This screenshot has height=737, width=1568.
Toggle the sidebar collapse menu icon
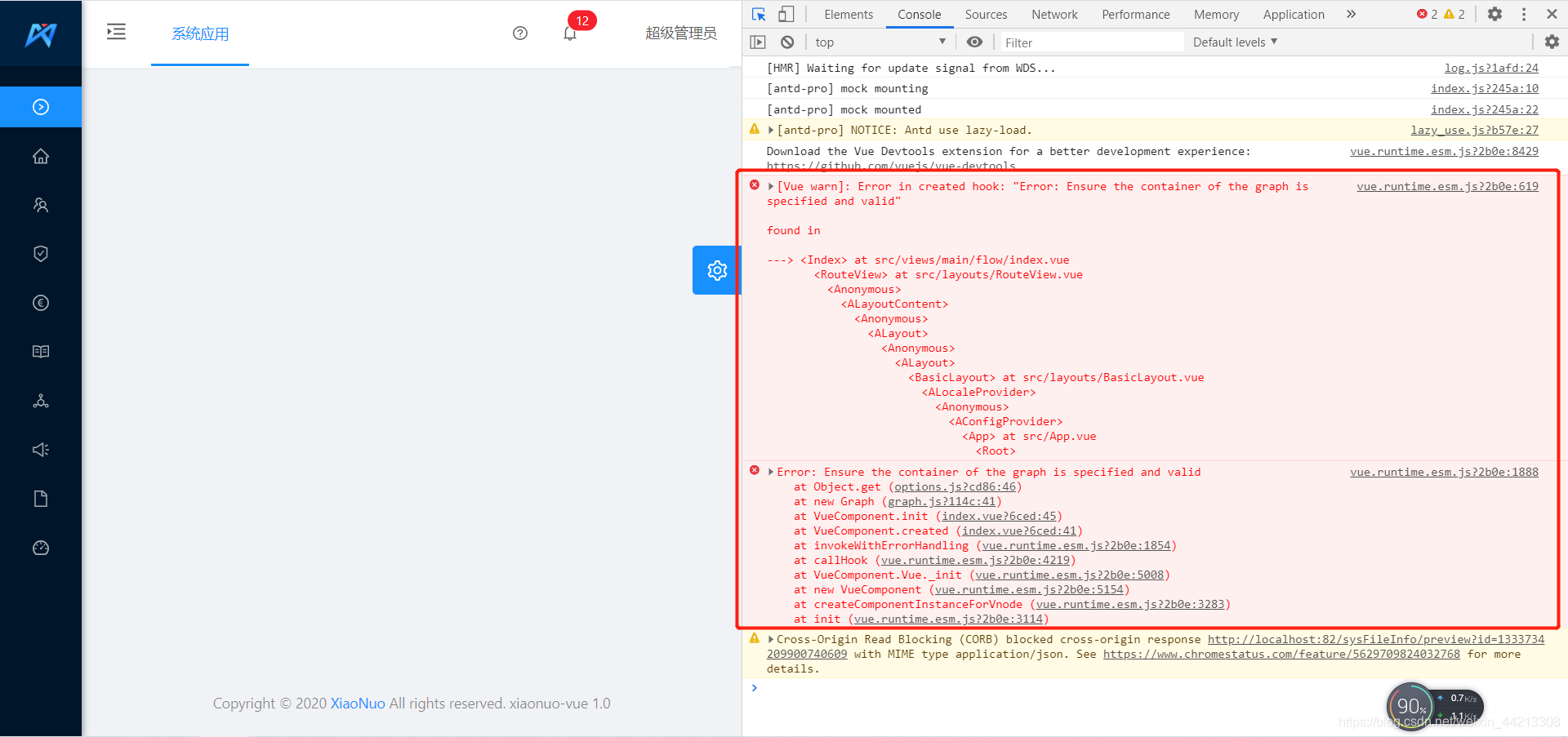click(116, 32)
